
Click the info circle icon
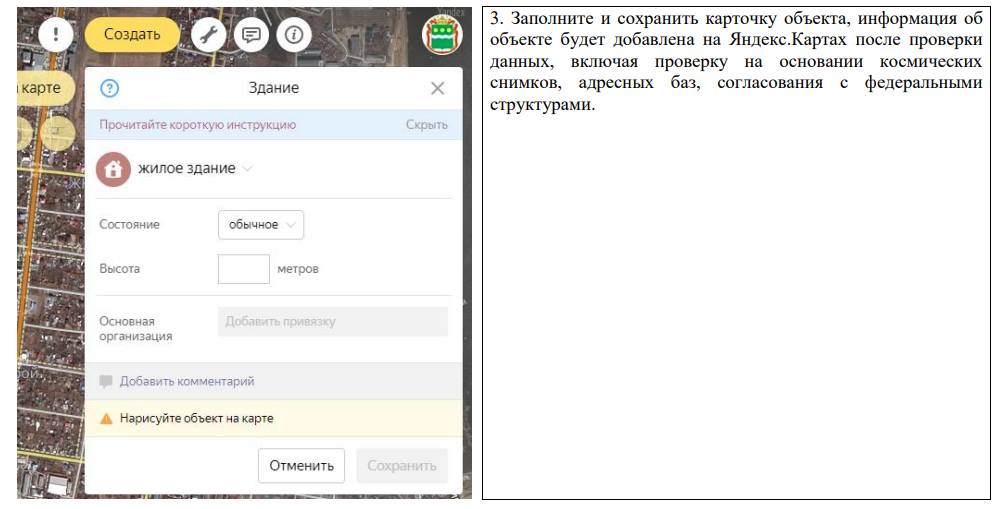click(x=294, y=34)
